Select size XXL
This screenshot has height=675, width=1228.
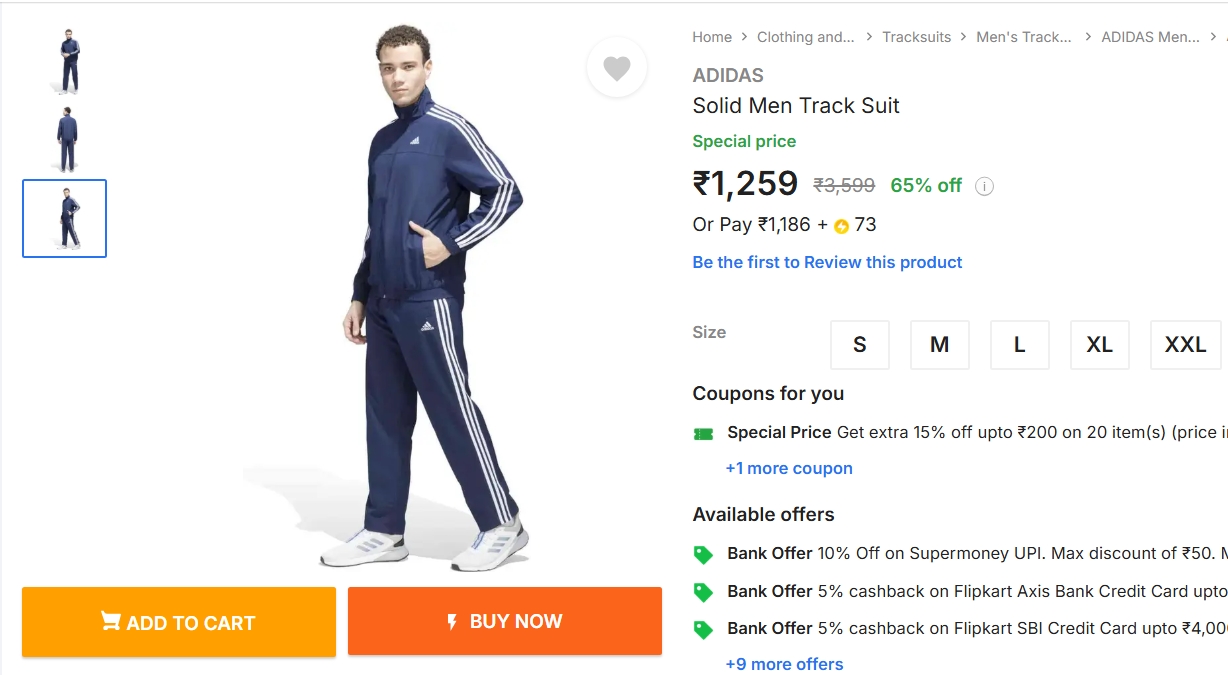pyautogui.click(x=1185, y=344)
